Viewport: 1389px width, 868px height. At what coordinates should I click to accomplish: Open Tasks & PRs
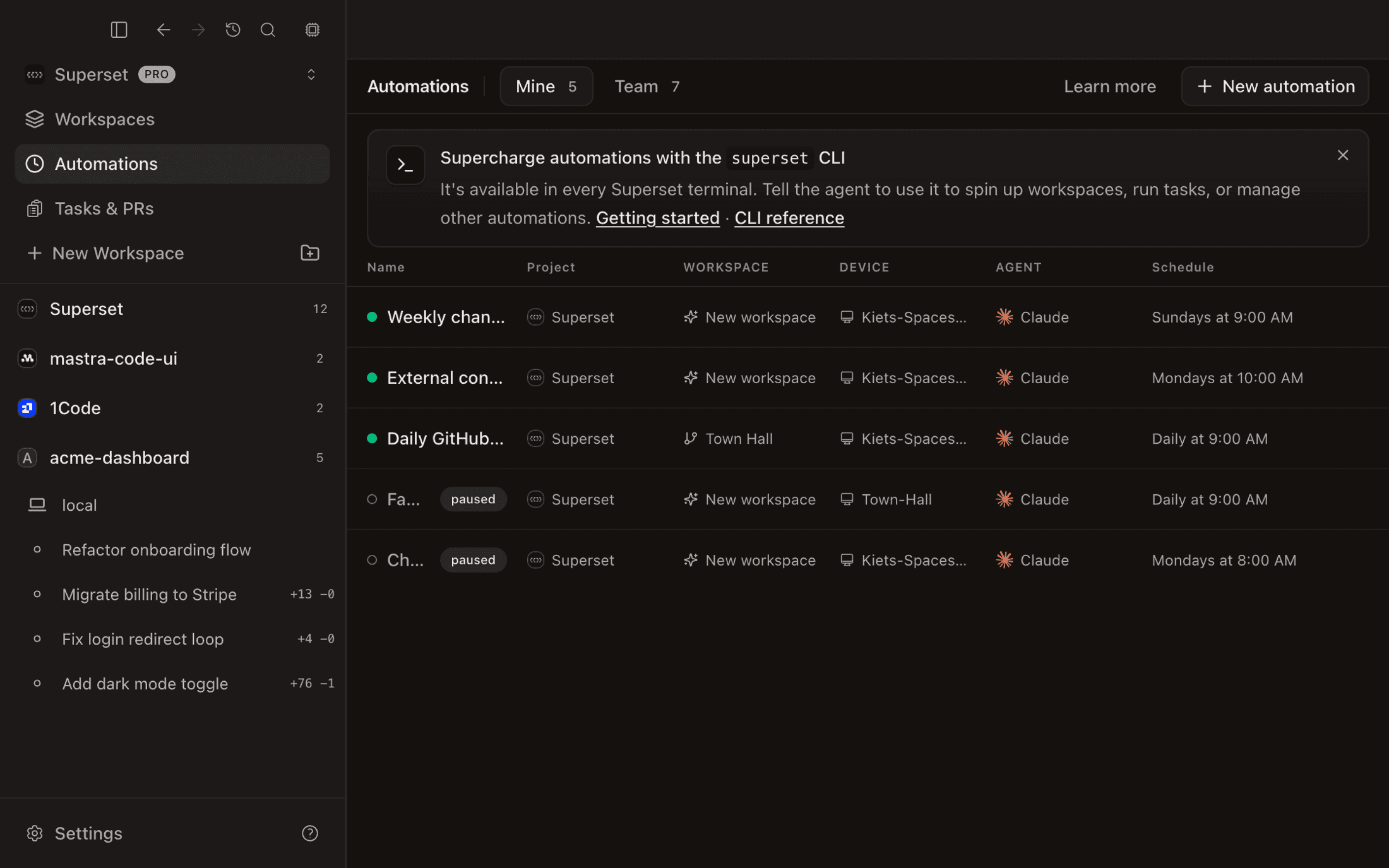pyautogui.click(x=172, y=208)
